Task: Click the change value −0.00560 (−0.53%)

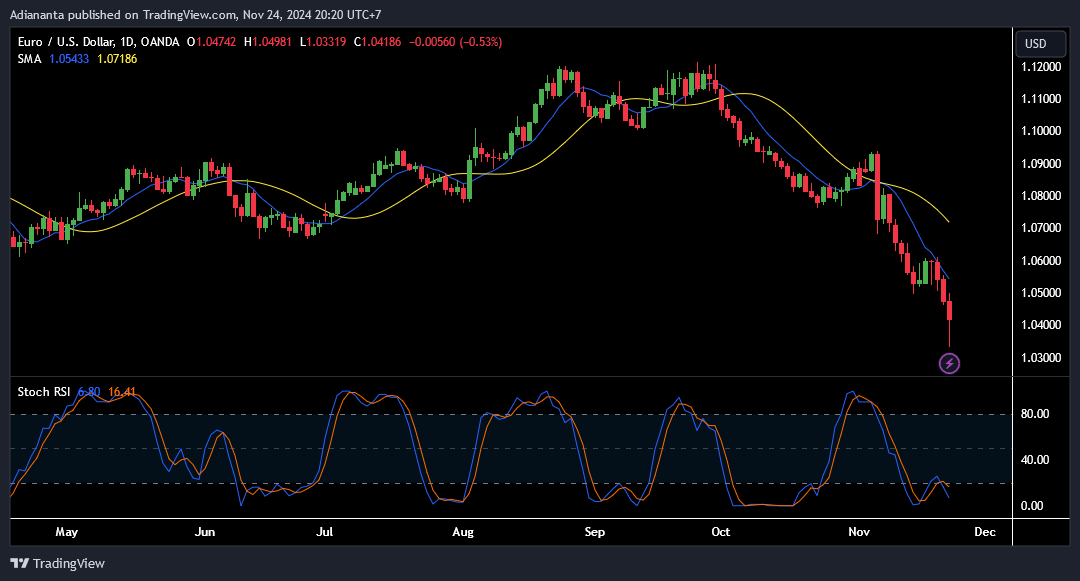Action: pos(455,42)
